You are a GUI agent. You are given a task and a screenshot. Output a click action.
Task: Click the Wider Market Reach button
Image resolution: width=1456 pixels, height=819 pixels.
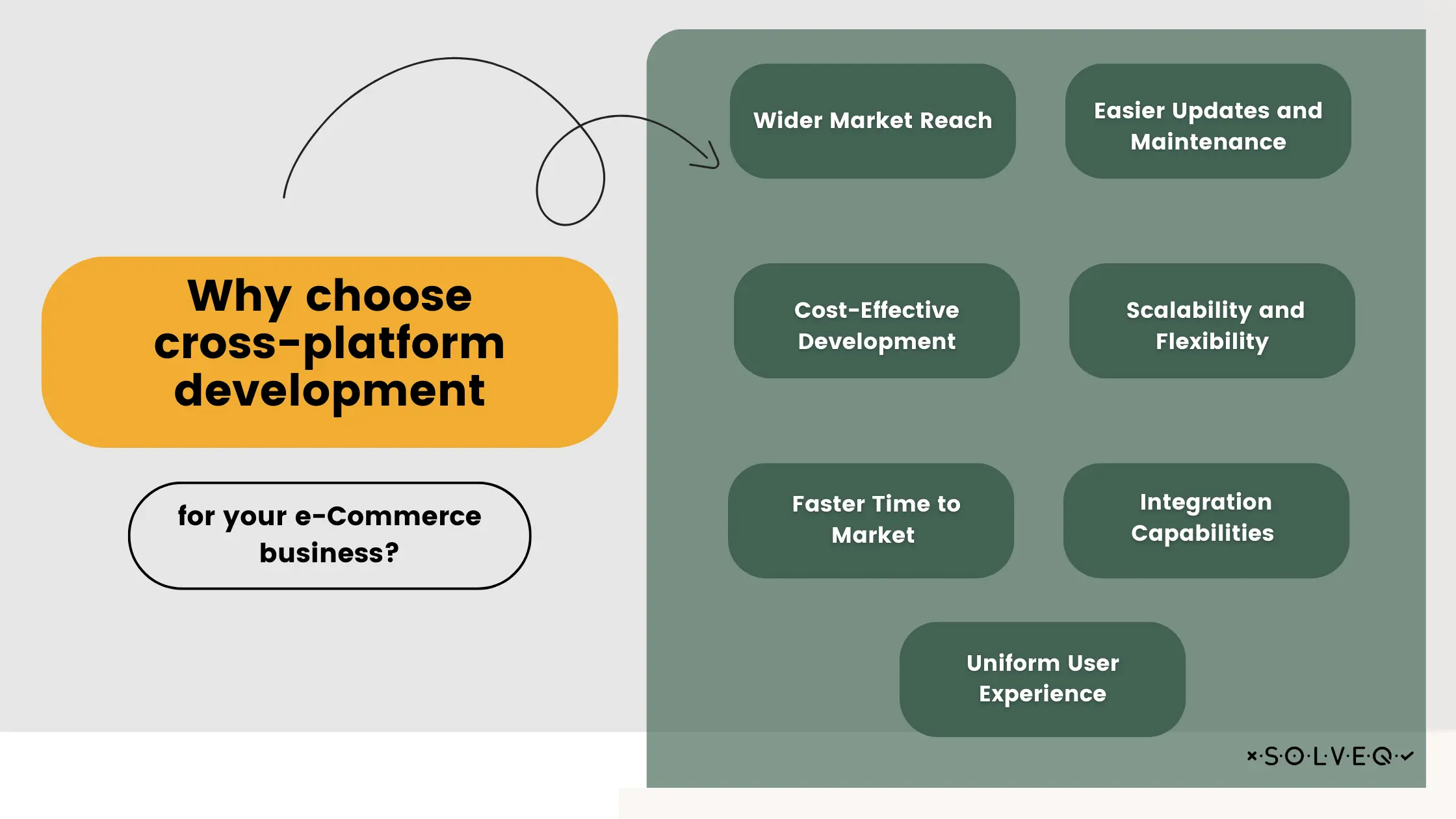tap(873, 121)
